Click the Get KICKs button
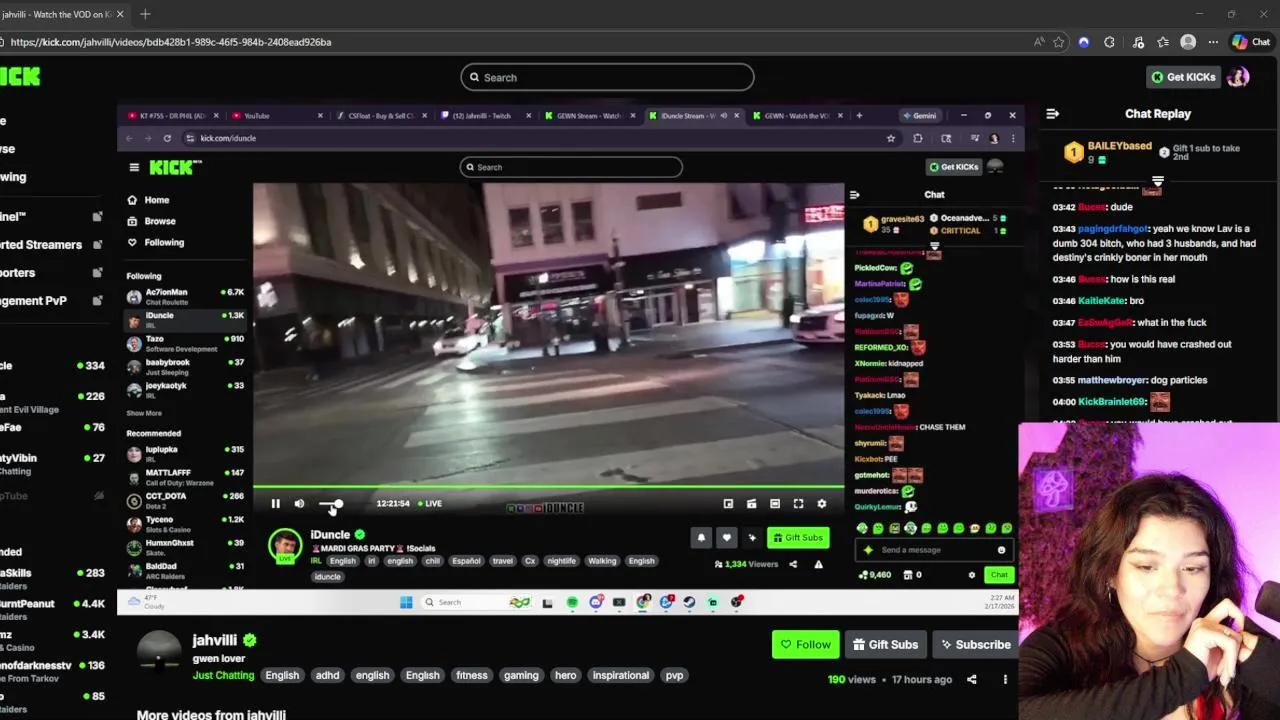 [1183, 77]
